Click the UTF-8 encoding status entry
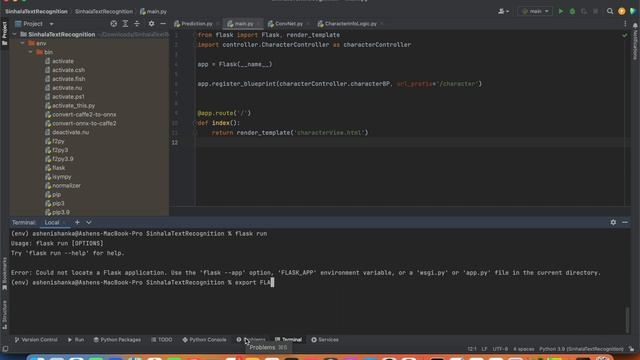 click(x=500, y=349)
